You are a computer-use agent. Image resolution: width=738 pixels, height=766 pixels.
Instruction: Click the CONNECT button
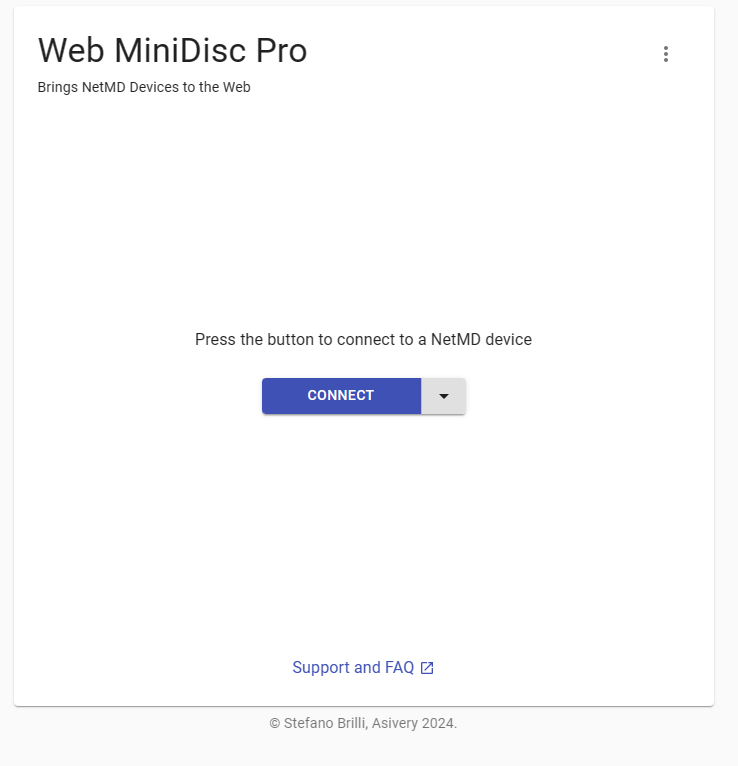pos(341,396)
